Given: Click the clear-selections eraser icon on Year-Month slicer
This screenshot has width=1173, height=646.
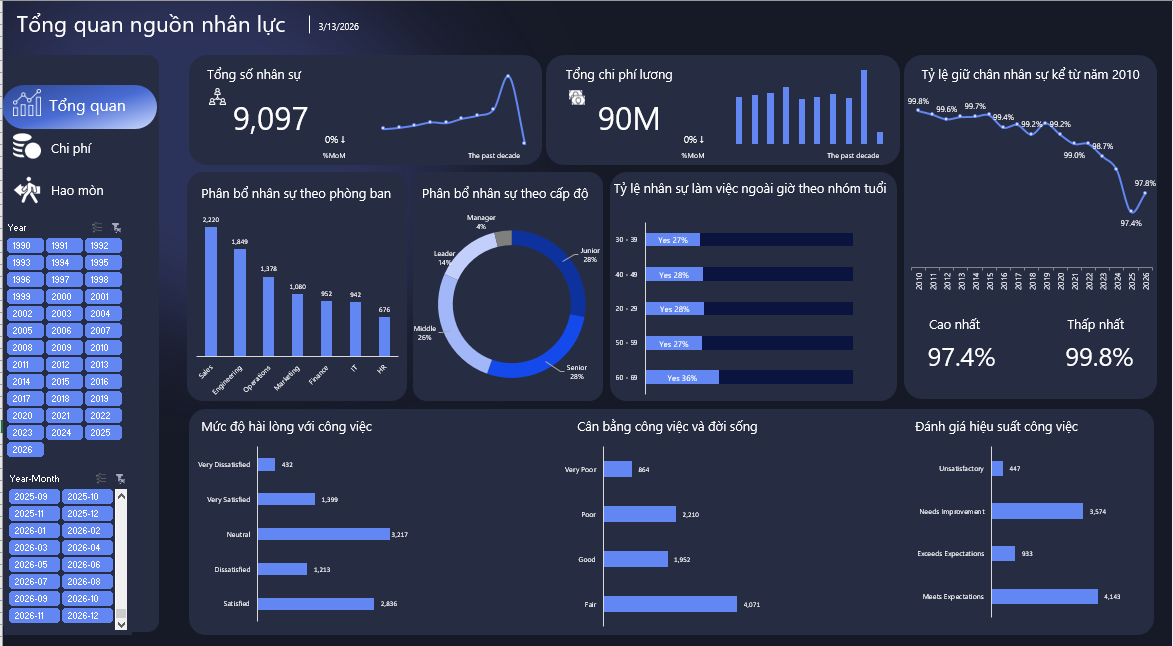Looking at the screenshot, I should point(122,478).
